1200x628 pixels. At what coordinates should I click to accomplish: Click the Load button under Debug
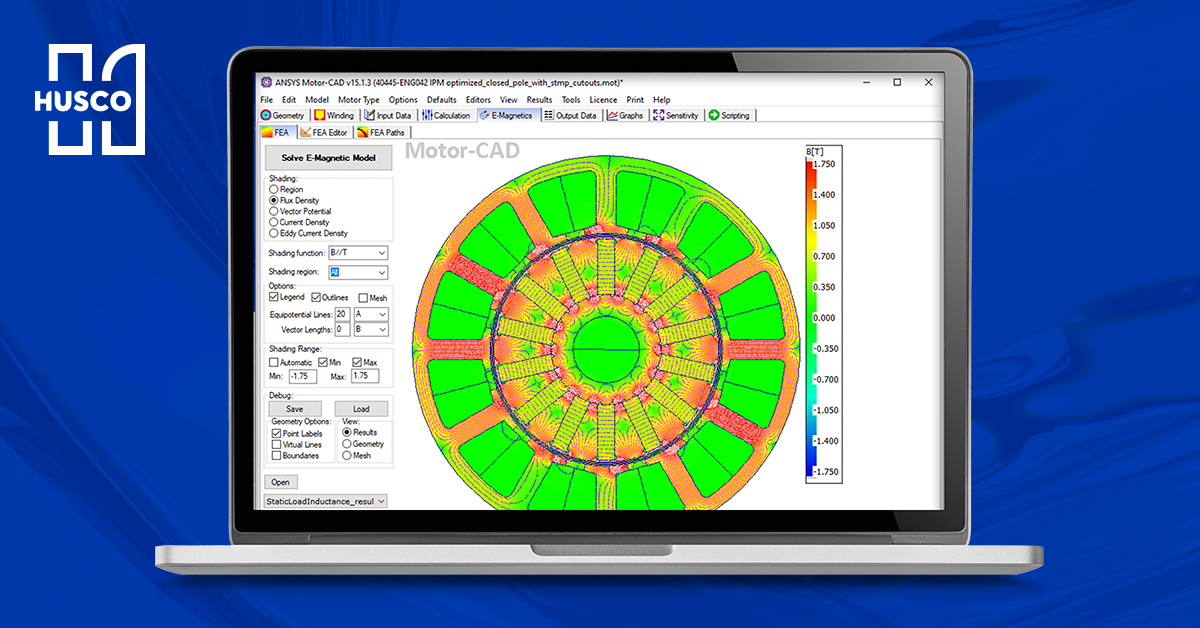pyautogui.click(x=361, y=408)
